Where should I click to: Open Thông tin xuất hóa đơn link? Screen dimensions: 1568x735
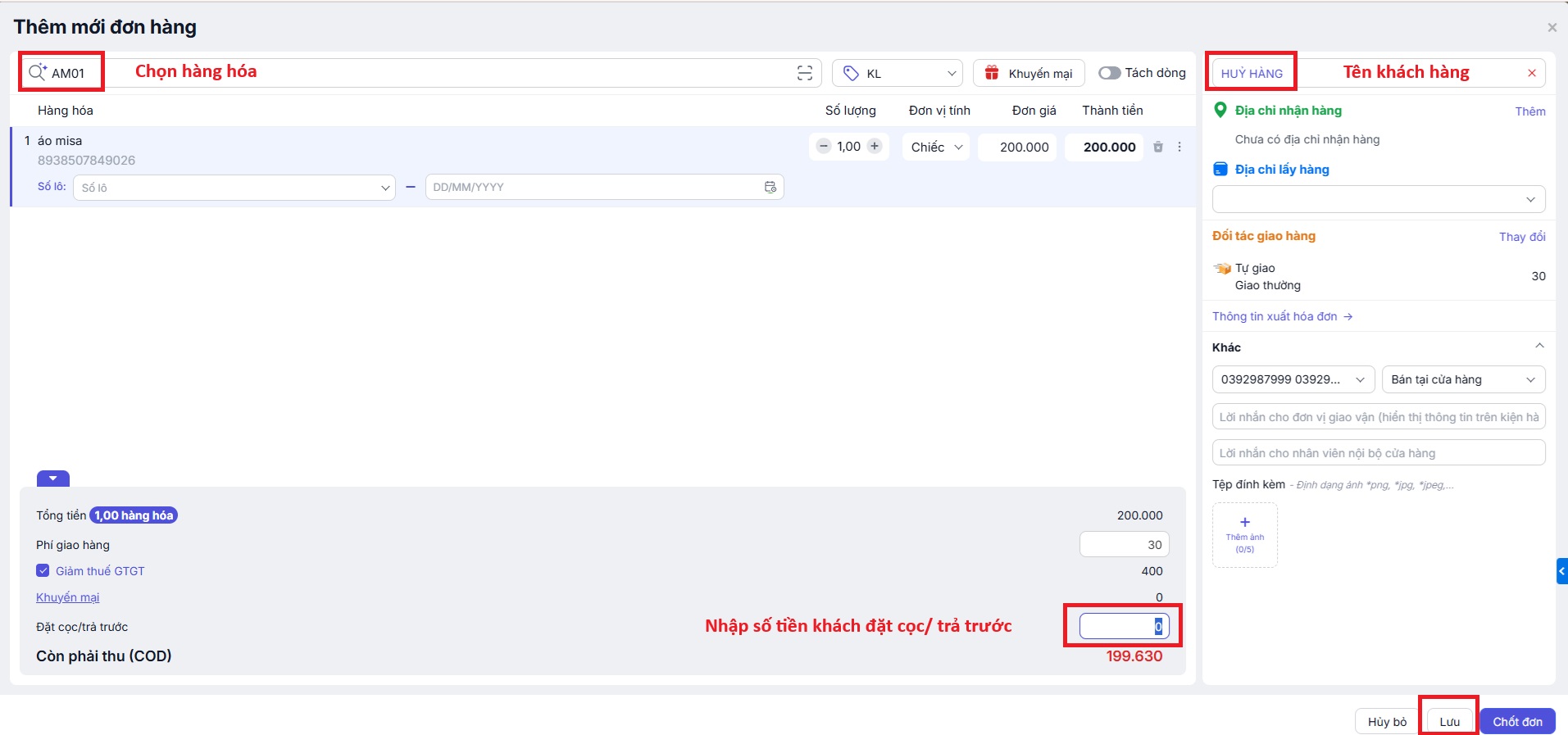[x=1282, y=316]
